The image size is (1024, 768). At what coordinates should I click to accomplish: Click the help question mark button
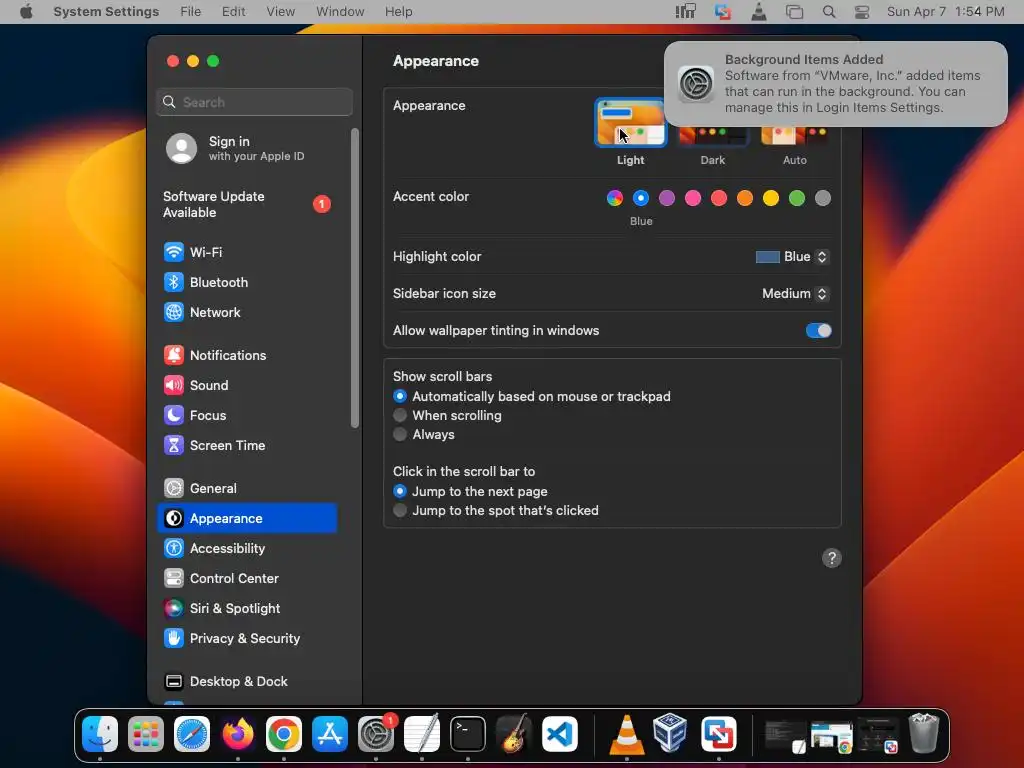coord(831,558)
